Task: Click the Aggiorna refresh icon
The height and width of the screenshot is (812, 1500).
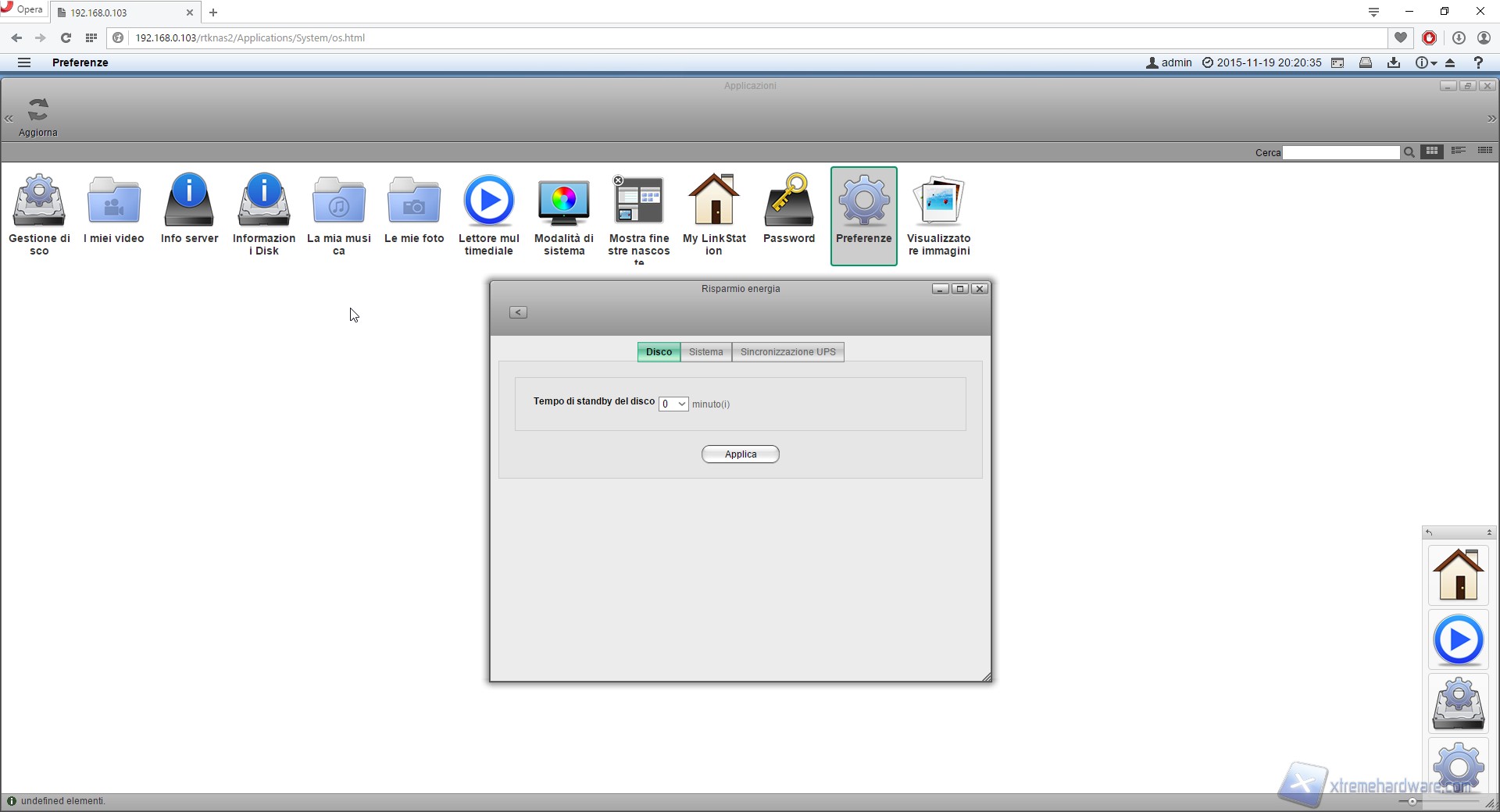Action: tap(38, 111)
